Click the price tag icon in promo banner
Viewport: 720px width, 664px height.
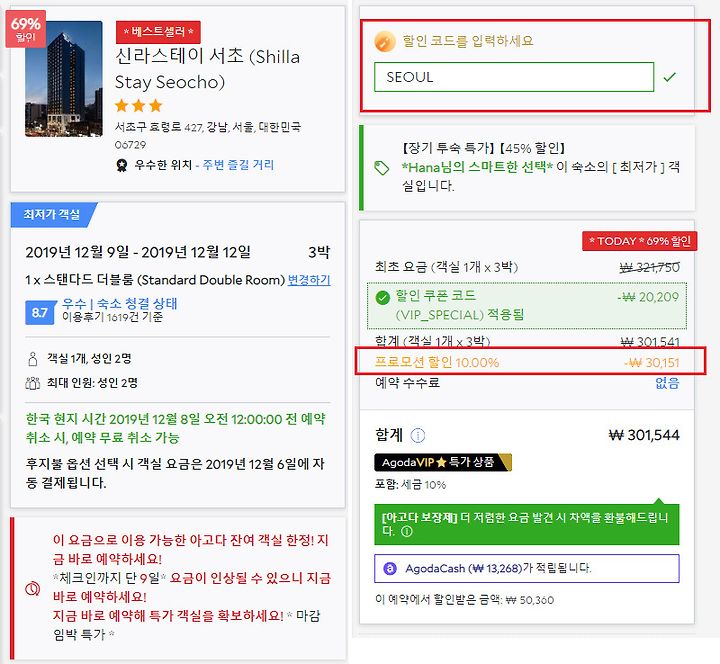click(x=381, y=168)
